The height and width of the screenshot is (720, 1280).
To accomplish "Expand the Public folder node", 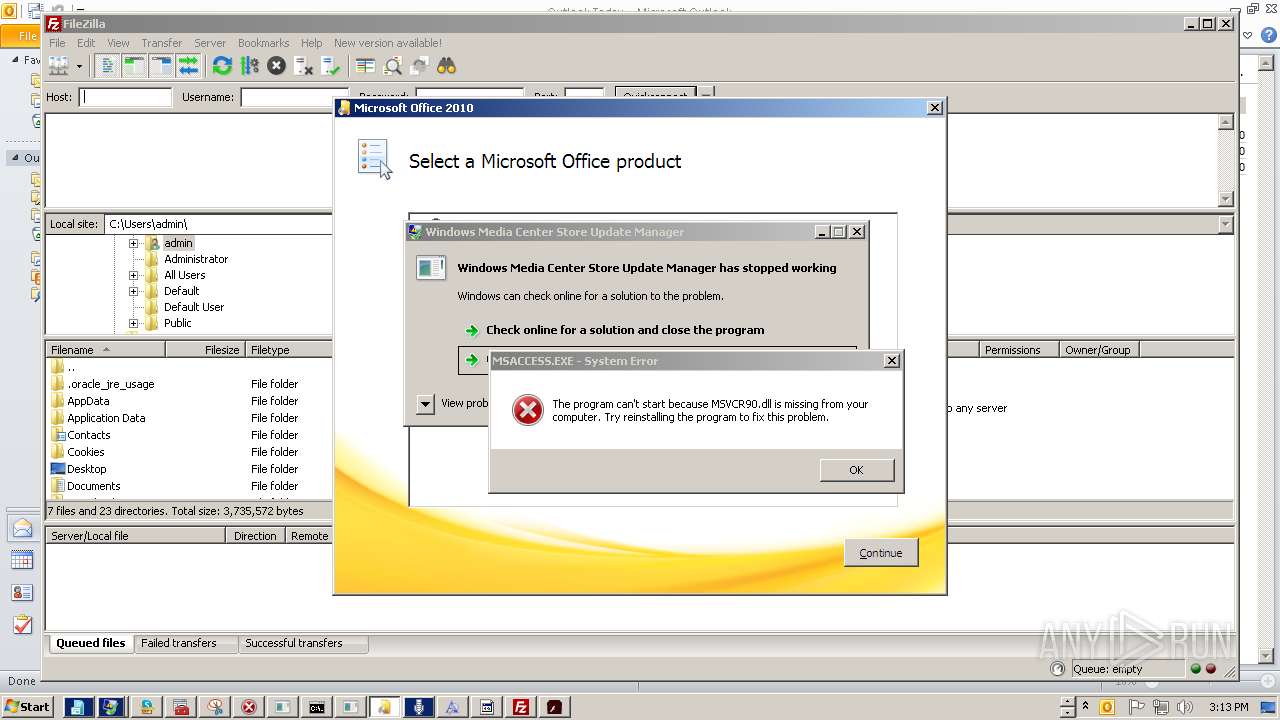I will click(x=133, y=323).
